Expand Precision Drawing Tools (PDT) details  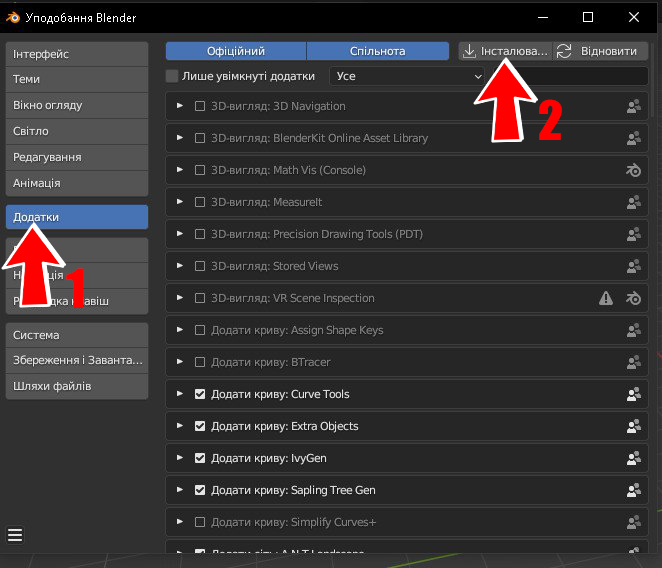tap(180, 234)
